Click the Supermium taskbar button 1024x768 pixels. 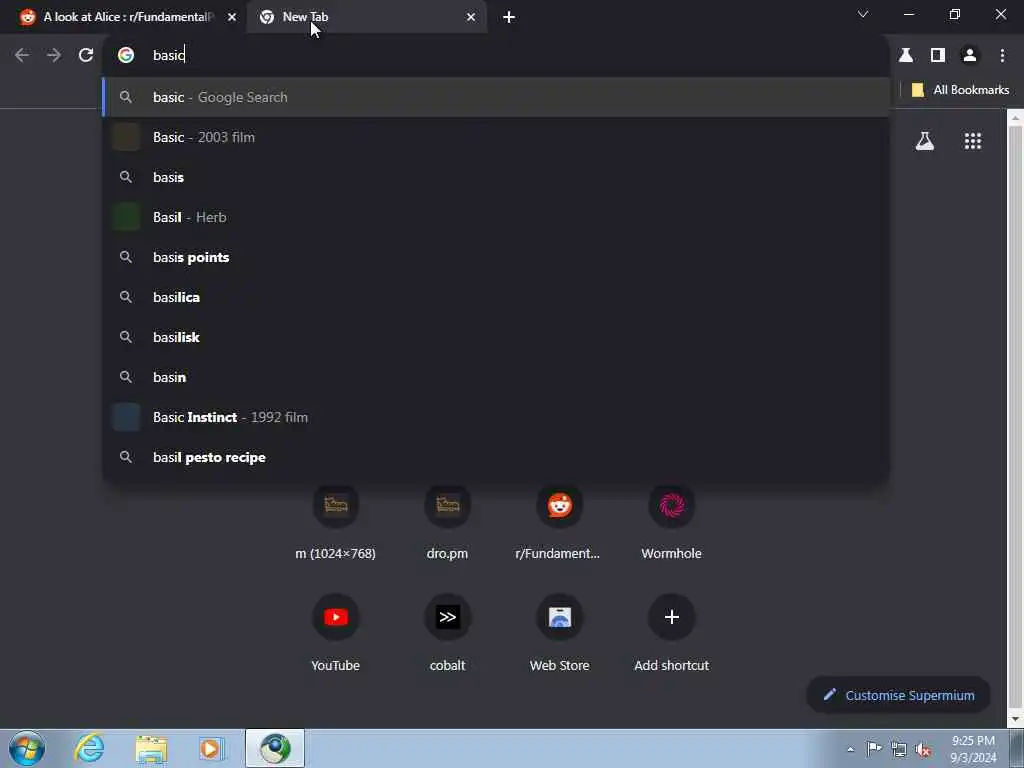(x=275, y=748)
